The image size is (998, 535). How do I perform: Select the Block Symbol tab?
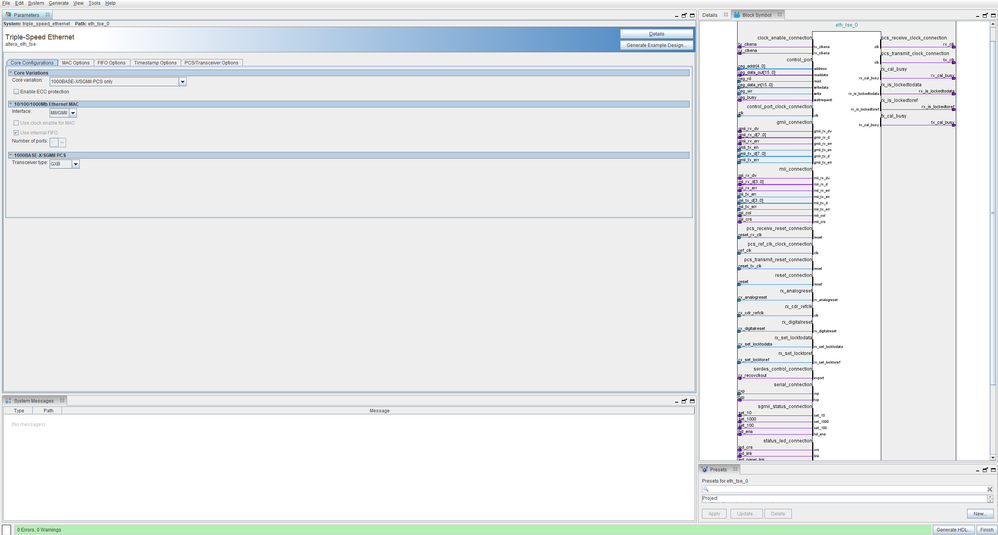tap(756, 15)
